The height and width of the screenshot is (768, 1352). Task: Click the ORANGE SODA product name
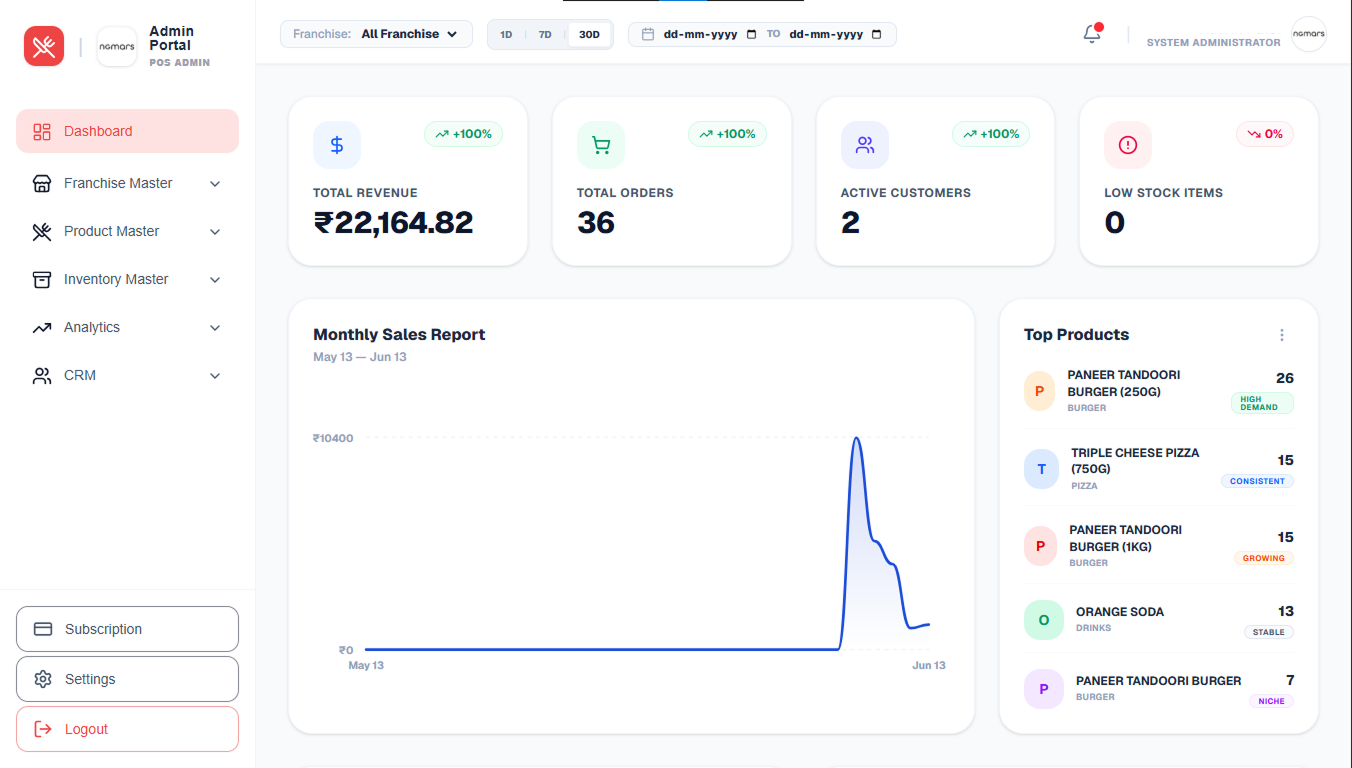click(1120, 612)
